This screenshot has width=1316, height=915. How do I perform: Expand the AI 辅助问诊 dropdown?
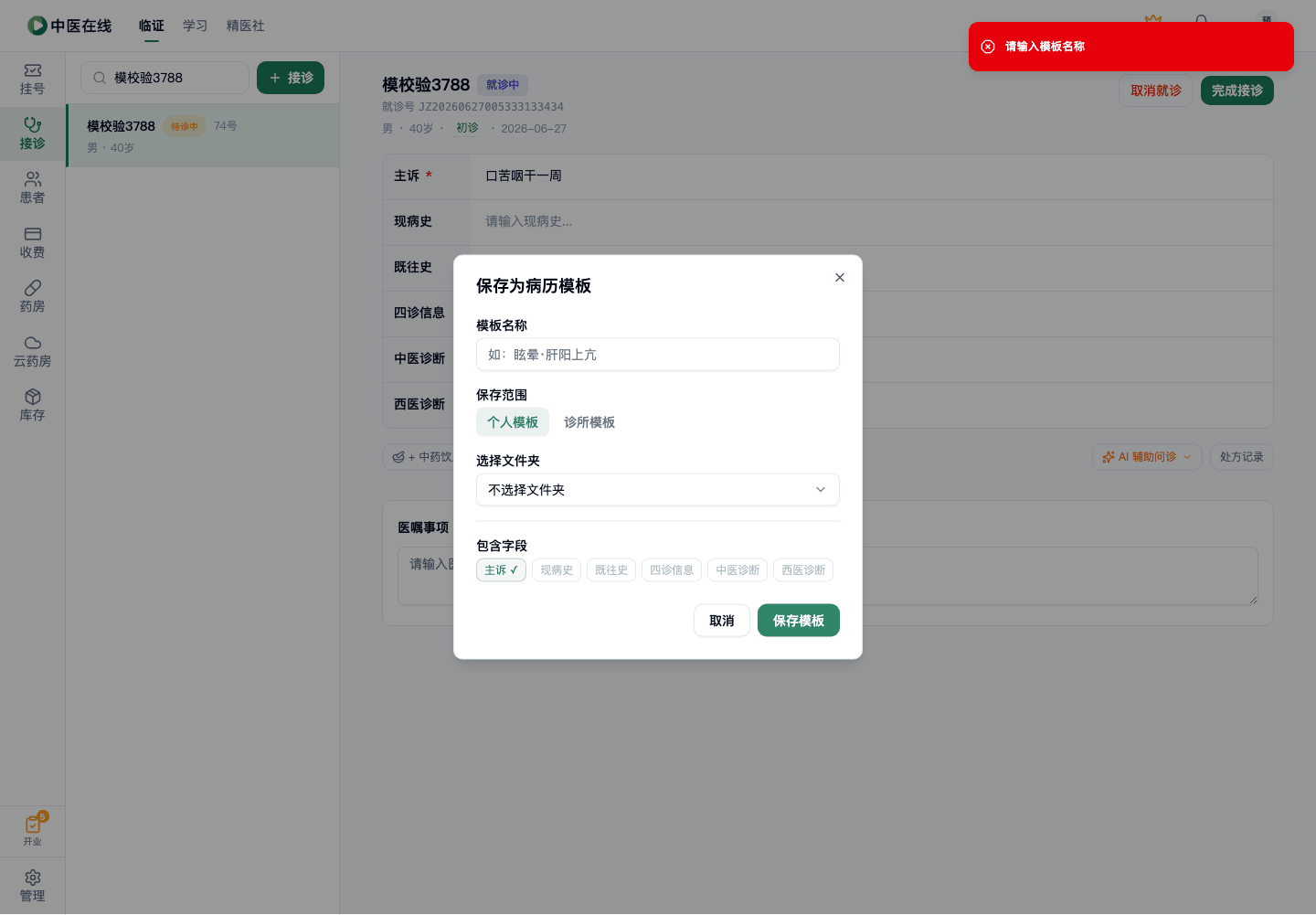tap(1147, 457)
